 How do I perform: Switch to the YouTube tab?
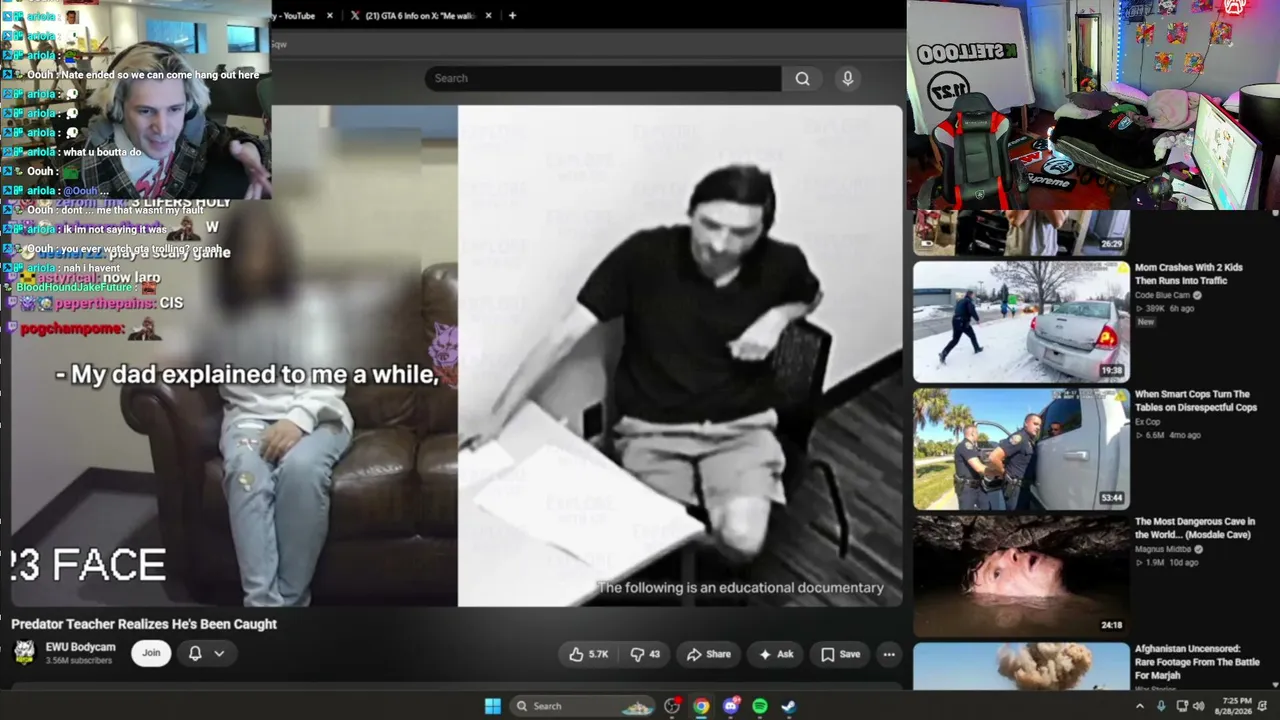tap(297, 15)
